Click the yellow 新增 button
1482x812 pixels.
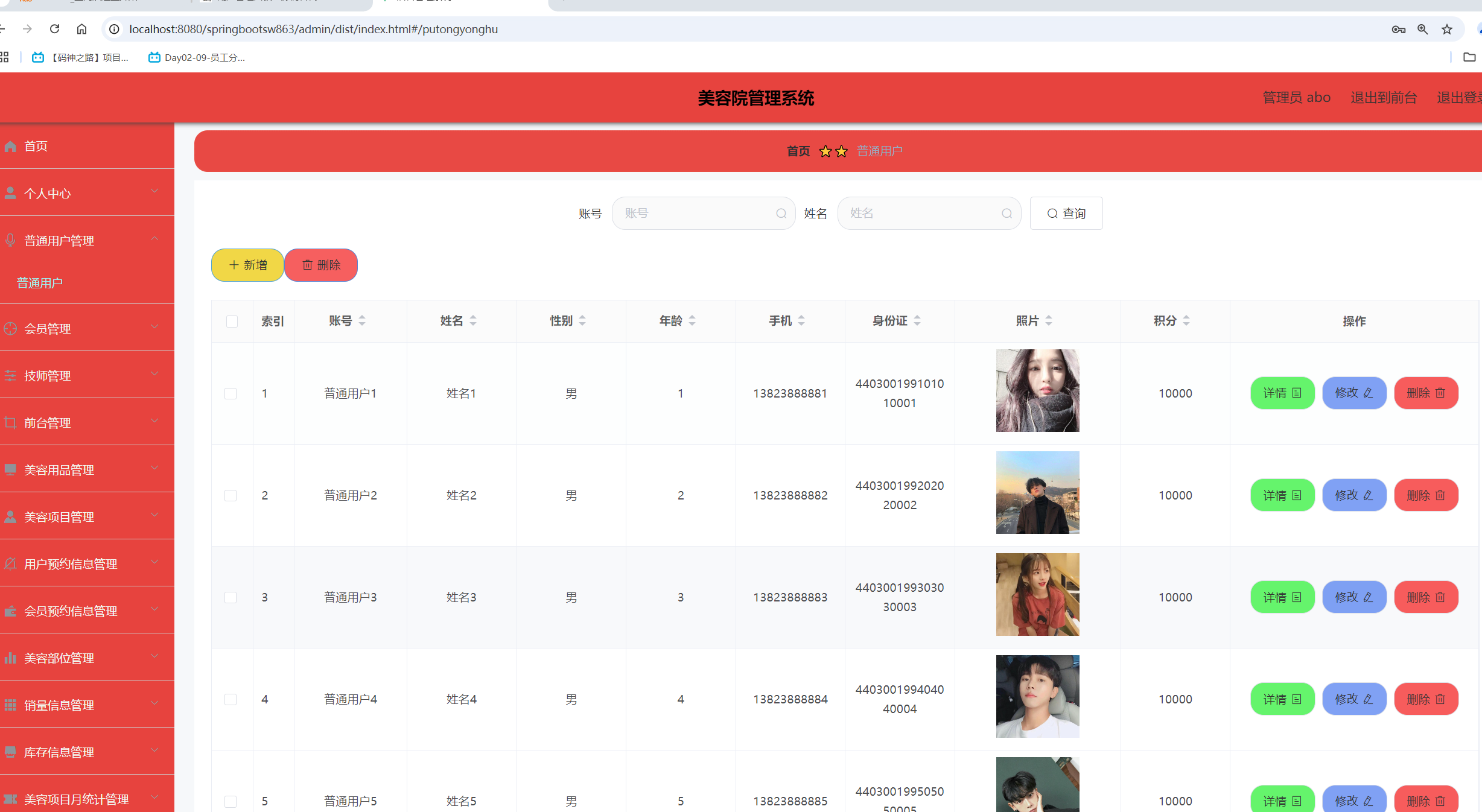pos(247,265)
